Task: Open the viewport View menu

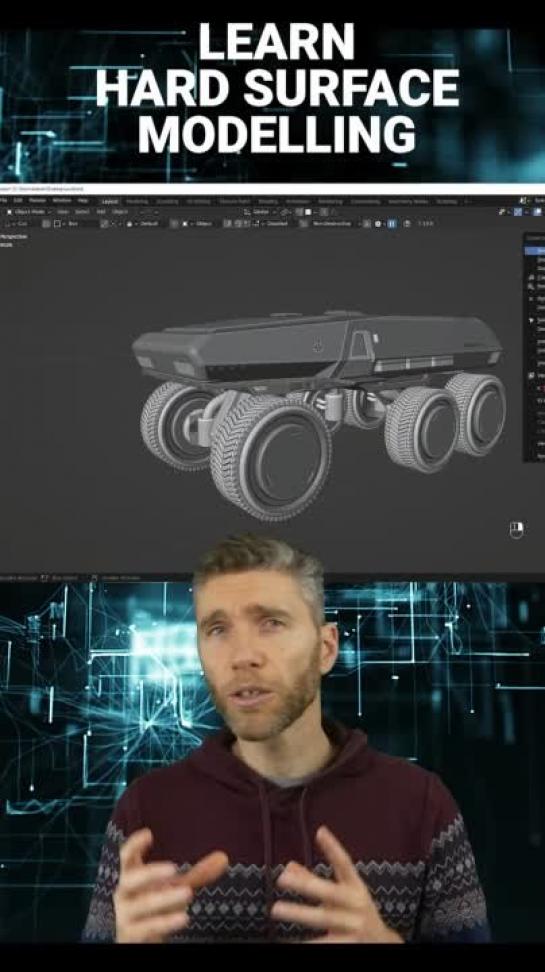Action: tap(63, 212)
